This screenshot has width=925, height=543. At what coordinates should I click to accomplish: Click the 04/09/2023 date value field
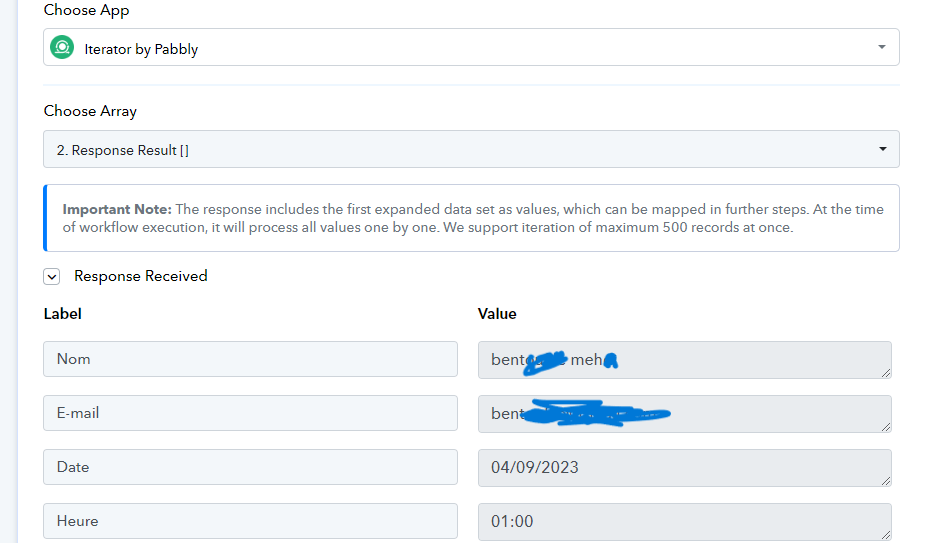(684, 468)
